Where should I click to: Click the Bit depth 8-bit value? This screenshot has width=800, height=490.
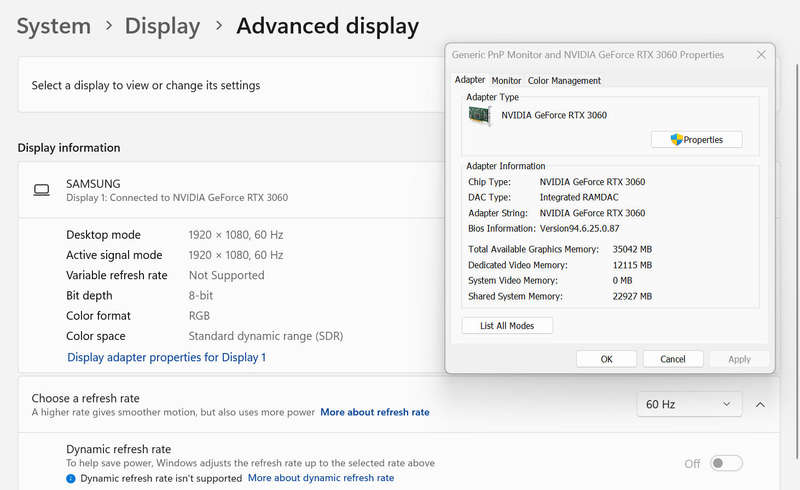[x=201, y=296]
